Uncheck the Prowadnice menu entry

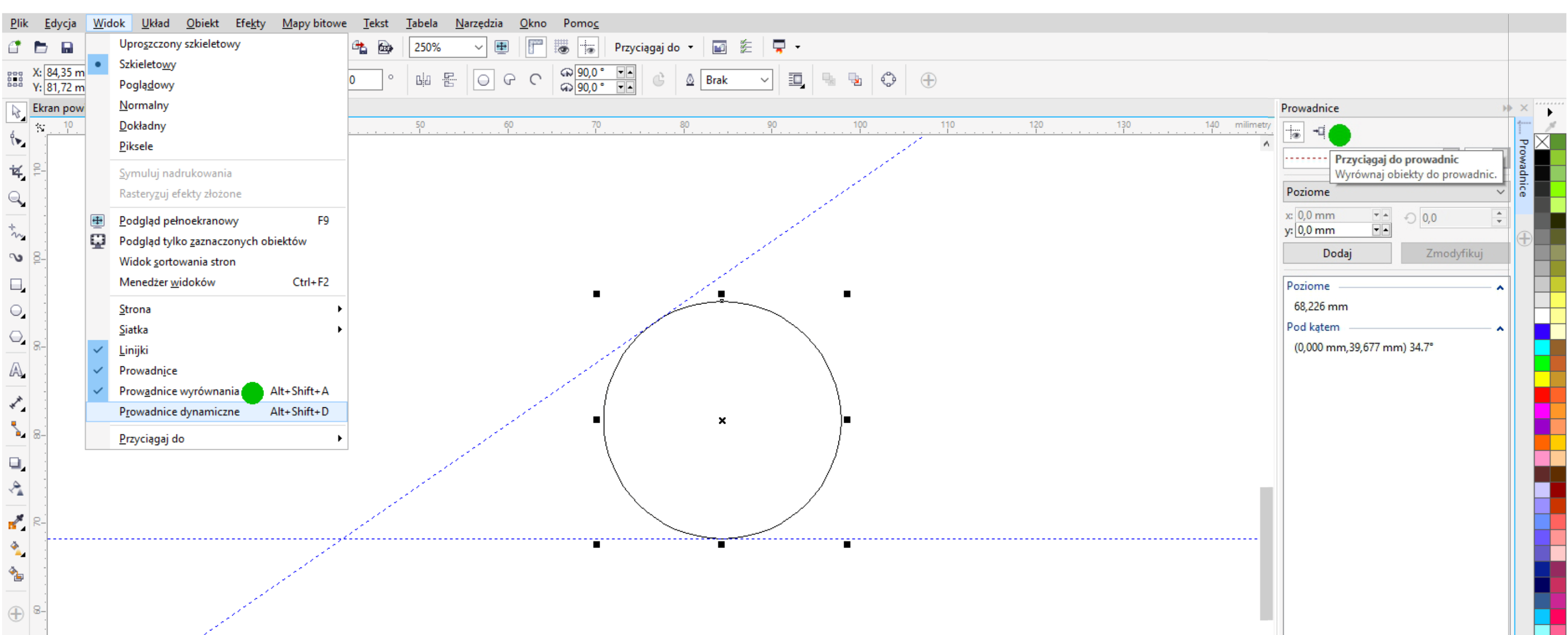click(x=148, y=371)
